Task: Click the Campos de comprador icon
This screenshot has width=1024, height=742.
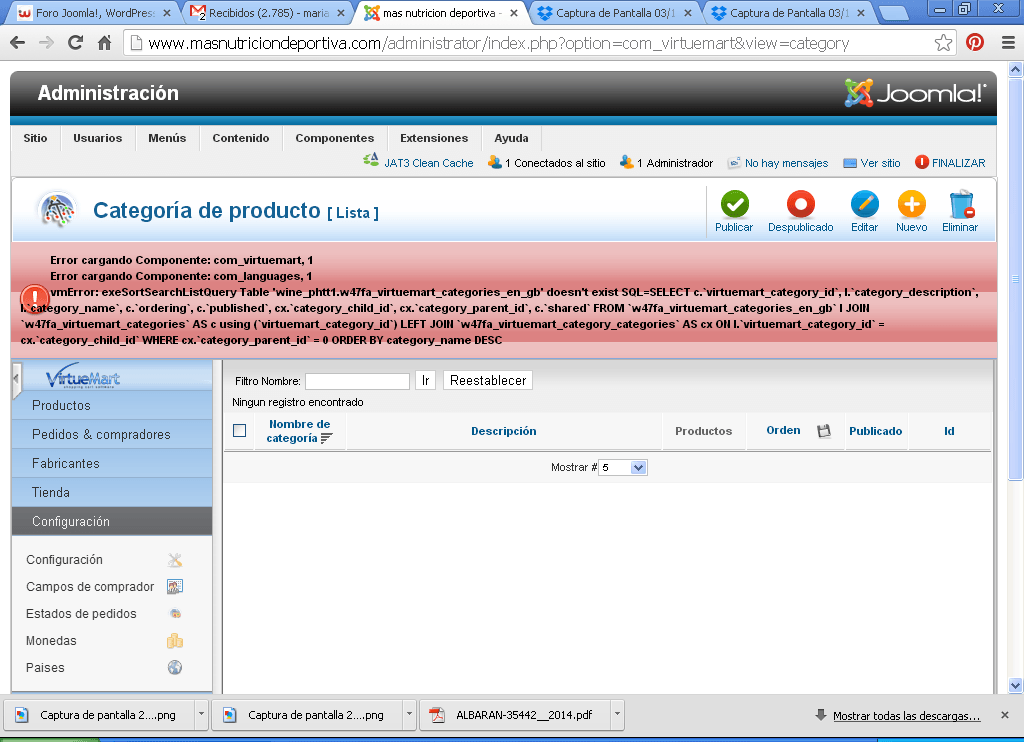Action: click(174, 587)
